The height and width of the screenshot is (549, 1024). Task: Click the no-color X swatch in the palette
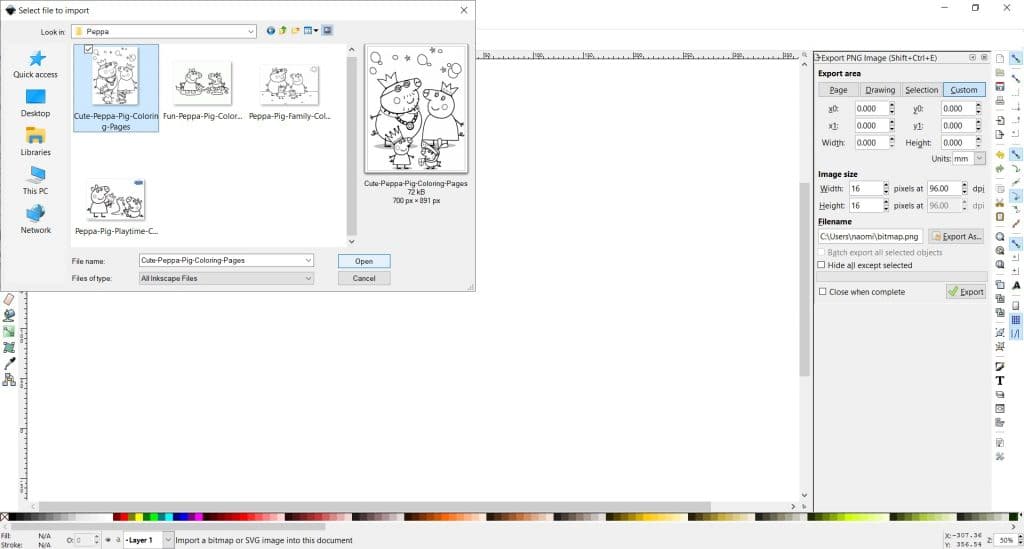(x=5, y=516)
